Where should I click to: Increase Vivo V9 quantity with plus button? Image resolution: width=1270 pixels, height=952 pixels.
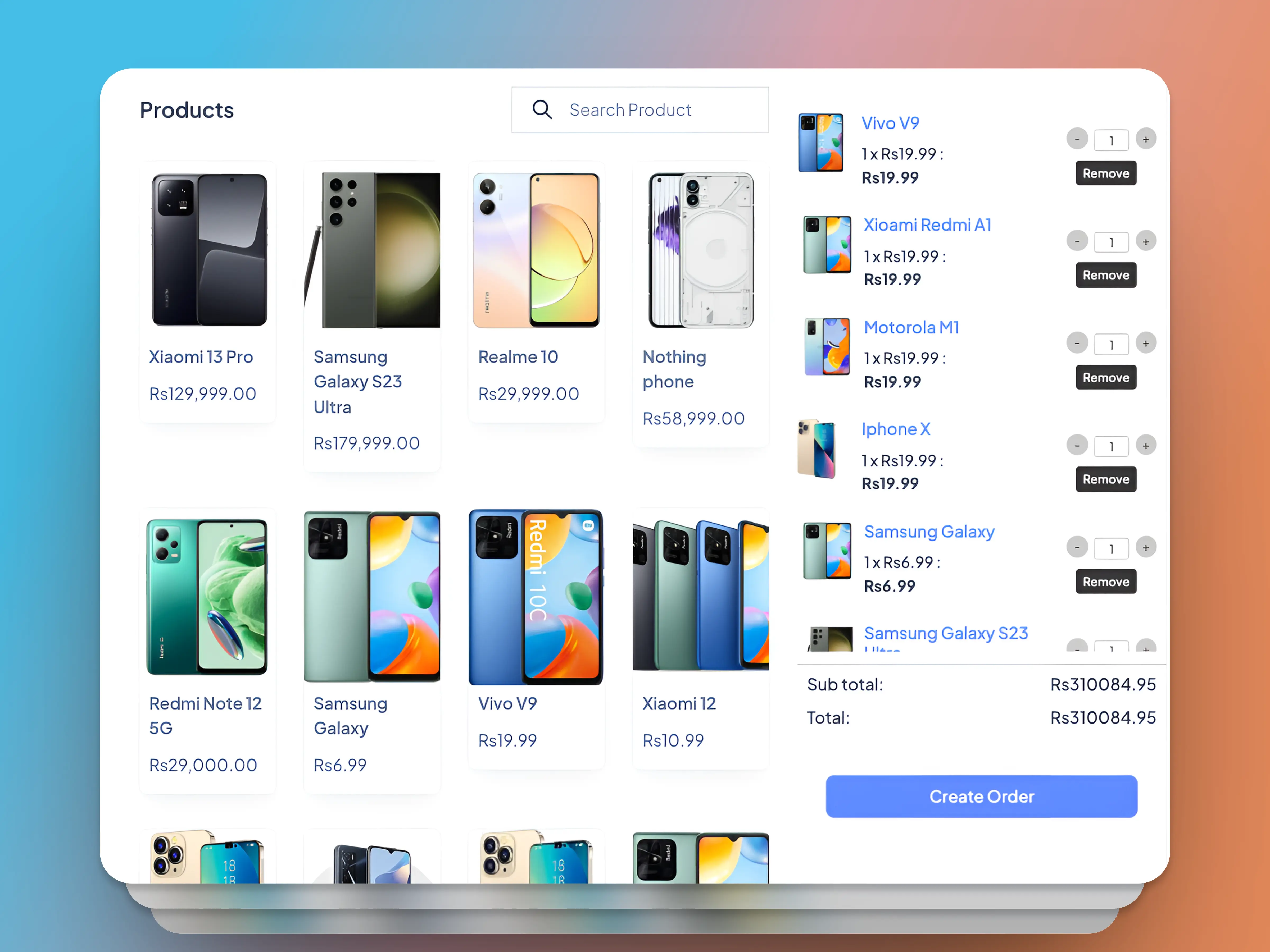(x=1145, y=139)
